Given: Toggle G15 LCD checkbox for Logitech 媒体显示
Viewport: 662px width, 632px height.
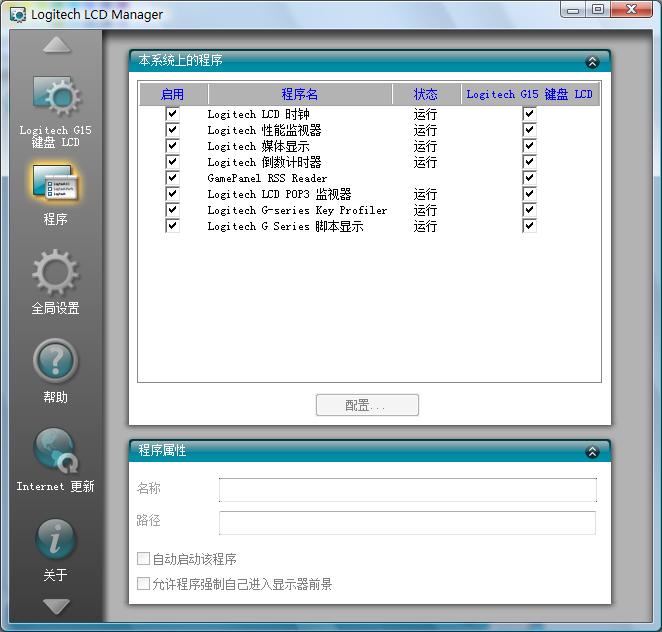Looking at the screenshot, I should [529, 146].
